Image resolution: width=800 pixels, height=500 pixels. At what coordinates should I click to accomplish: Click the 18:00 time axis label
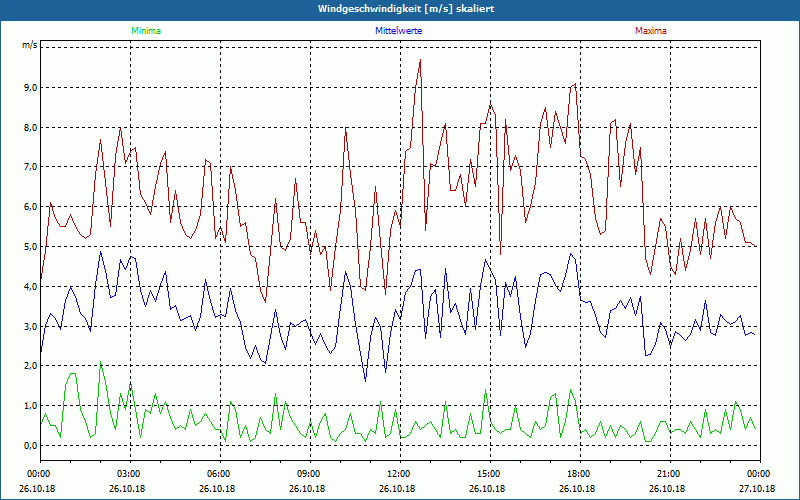tap(577, 474)
